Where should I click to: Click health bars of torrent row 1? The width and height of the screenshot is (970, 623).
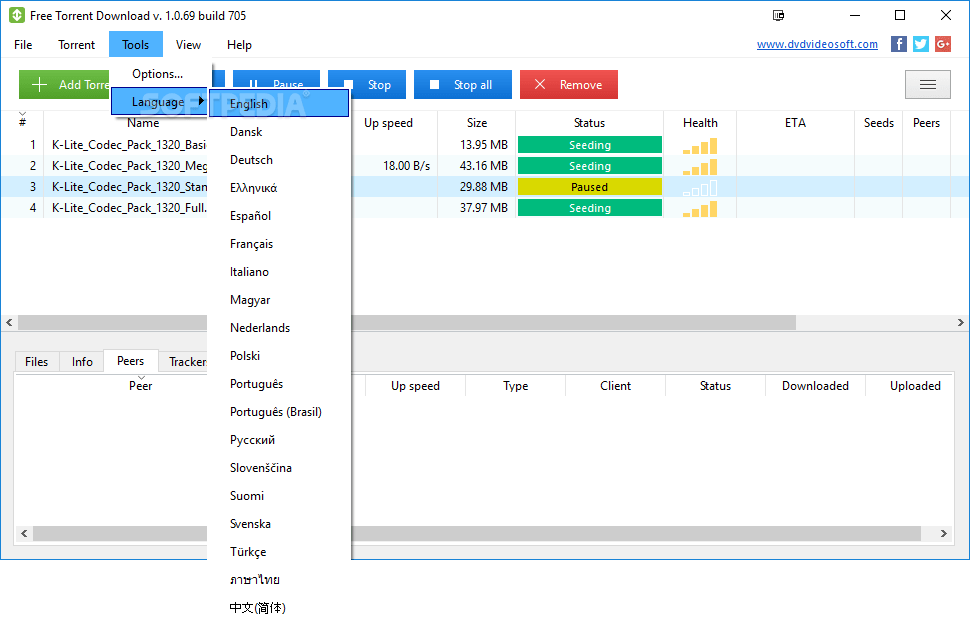click(700, 146)
